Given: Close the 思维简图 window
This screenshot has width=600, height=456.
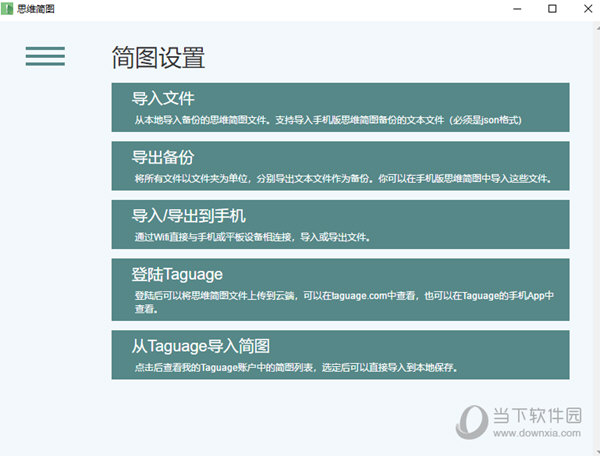Looking at the screenshot, I should [x=588, y=9].
